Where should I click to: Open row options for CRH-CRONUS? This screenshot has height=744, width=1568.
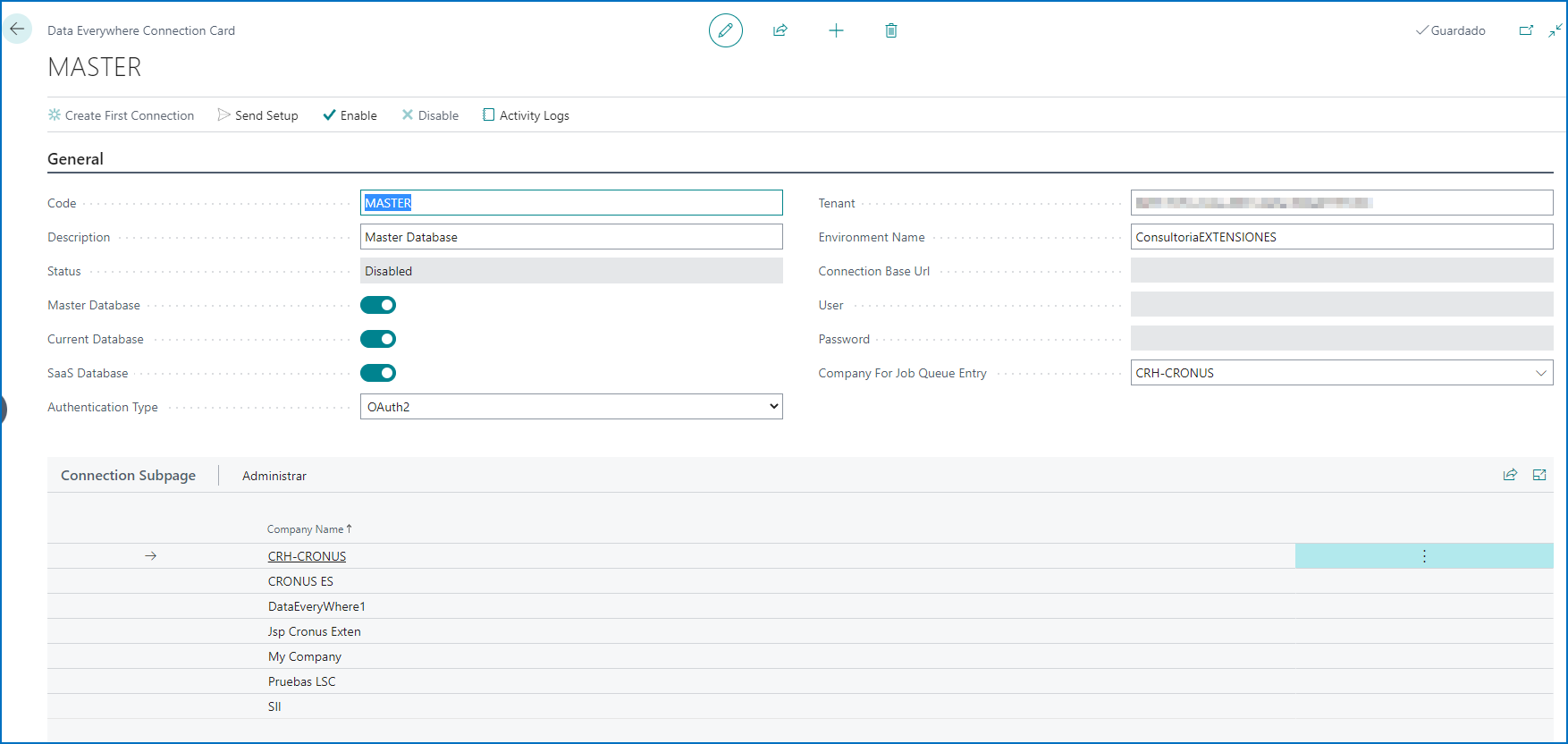pyautogui.click(x=1424, y=556)
